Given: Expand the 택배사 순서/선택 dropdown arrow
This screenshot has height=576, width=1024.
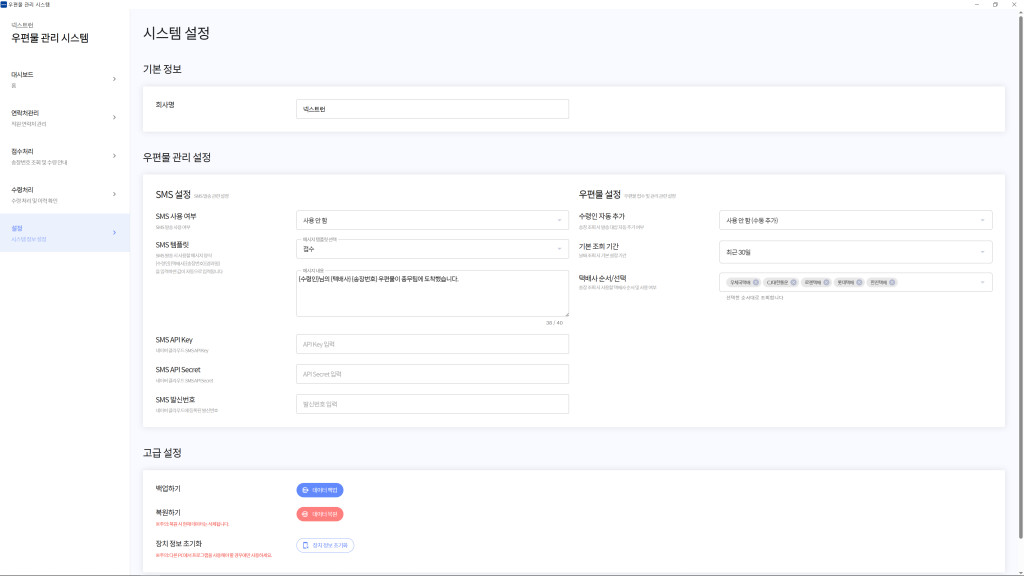Looking at the screenshot, I should [x=982, y=282].
